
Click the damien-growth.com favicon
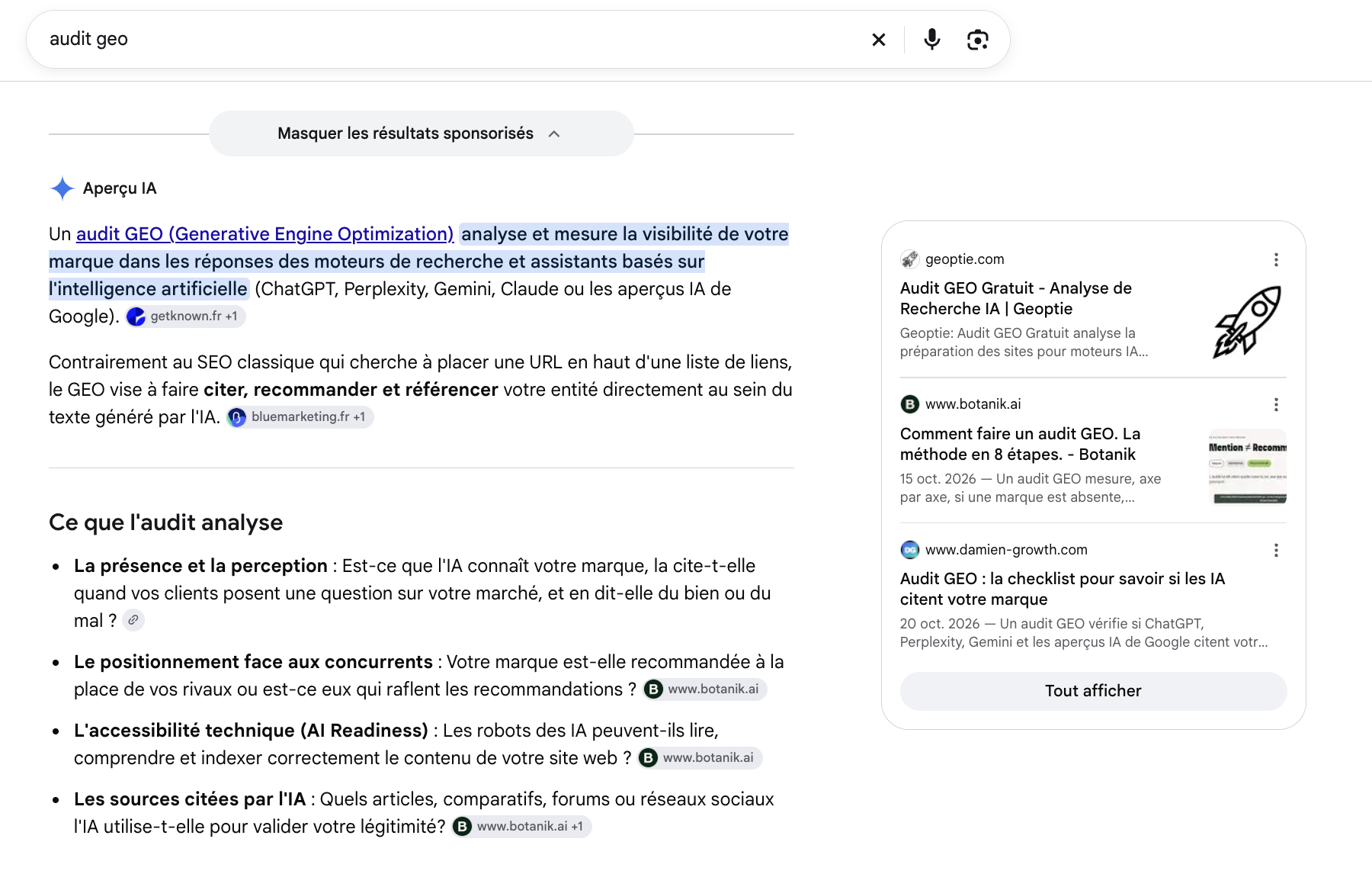909,550
